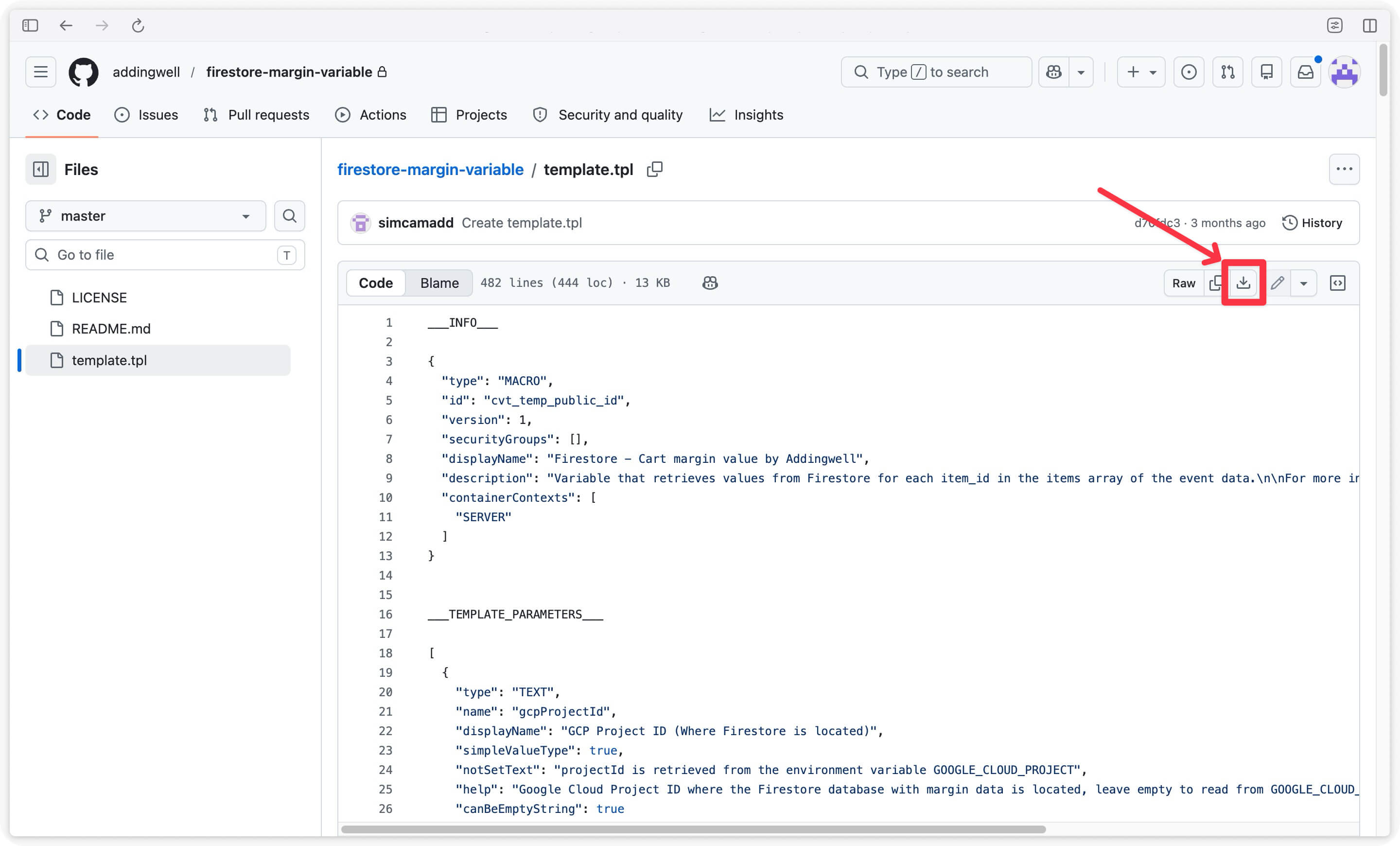The image size is (1400, 846).
Task: Open the Raw file view
Action: click(1184, 283)
